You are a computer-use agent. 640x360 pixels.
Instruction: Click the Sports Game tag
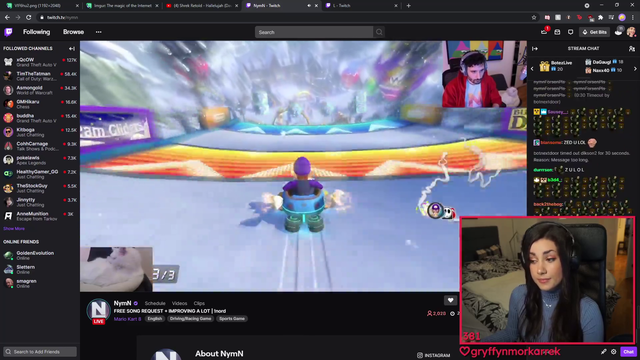click(232, 319)
